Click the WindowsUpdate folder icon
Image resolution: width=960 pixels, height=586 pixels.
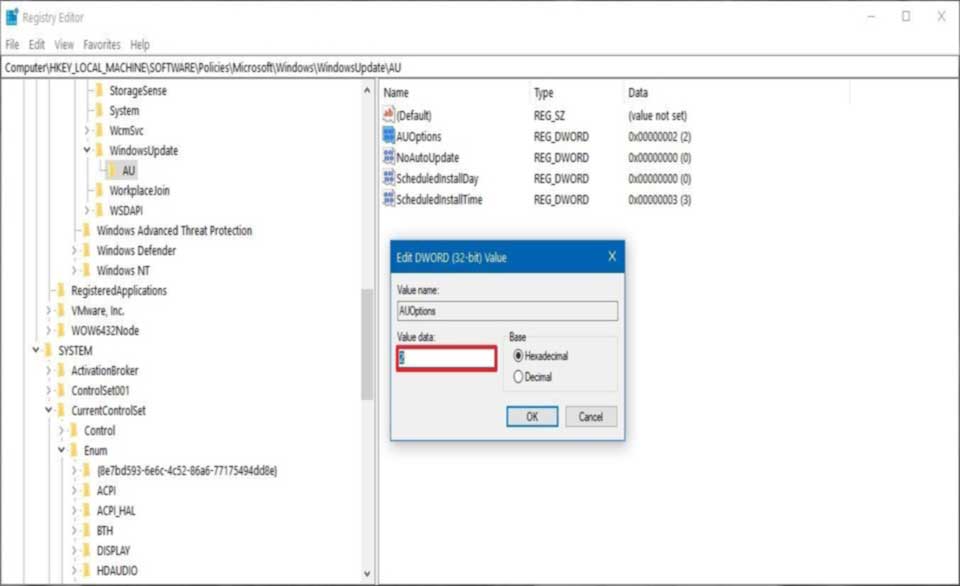99,150
